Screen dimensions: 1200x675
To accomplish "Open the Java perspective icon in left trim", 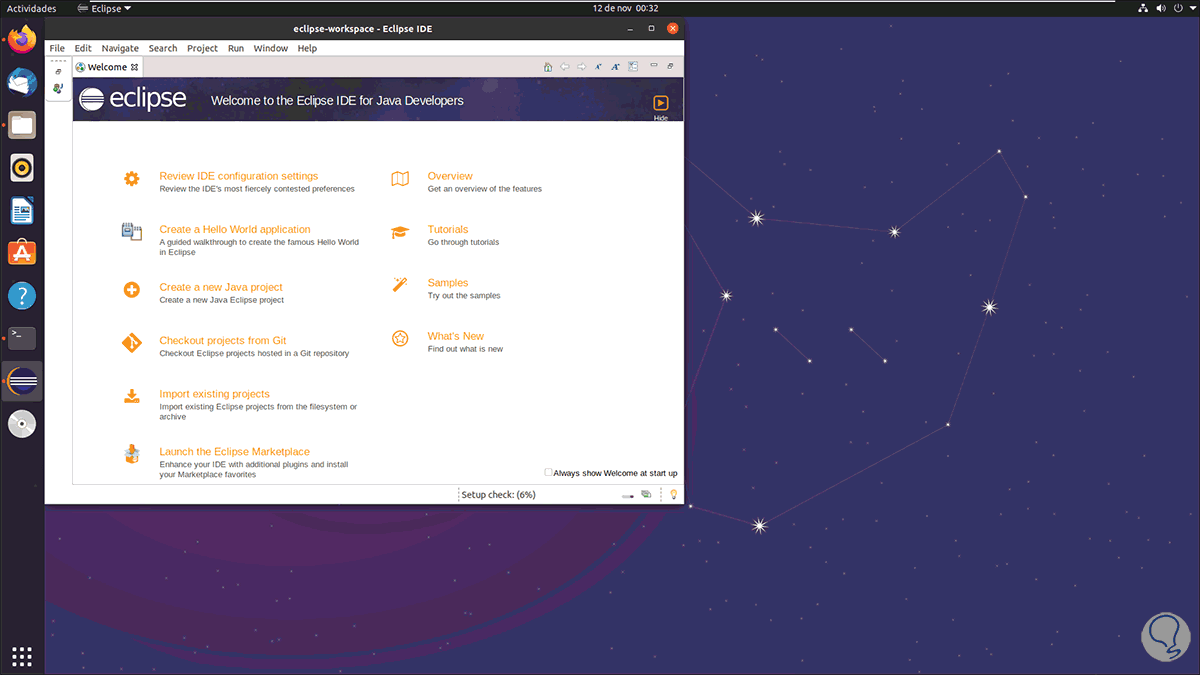I will point(58,88).
